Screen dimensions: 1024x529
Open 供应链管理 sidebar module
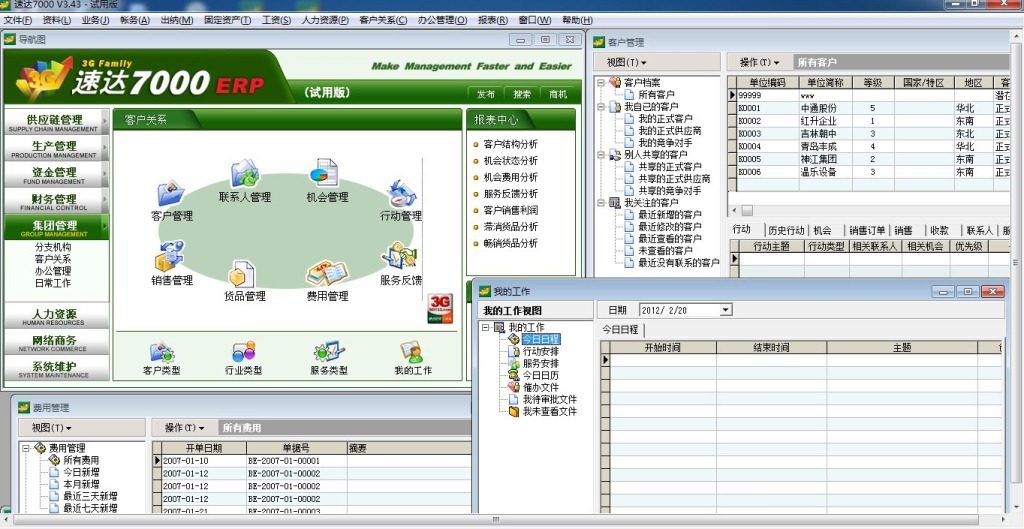54,122
